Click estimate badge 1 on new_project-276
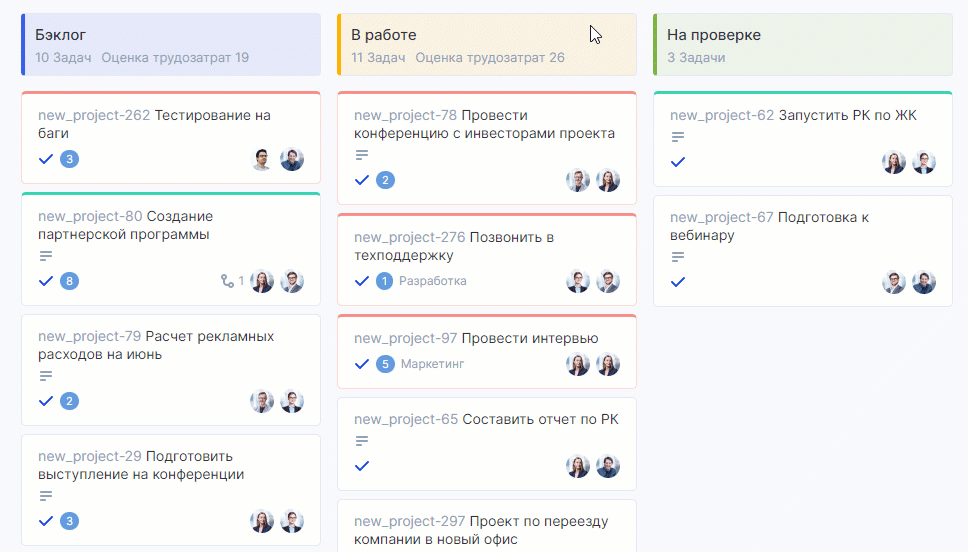 click(x=384, y=282)
